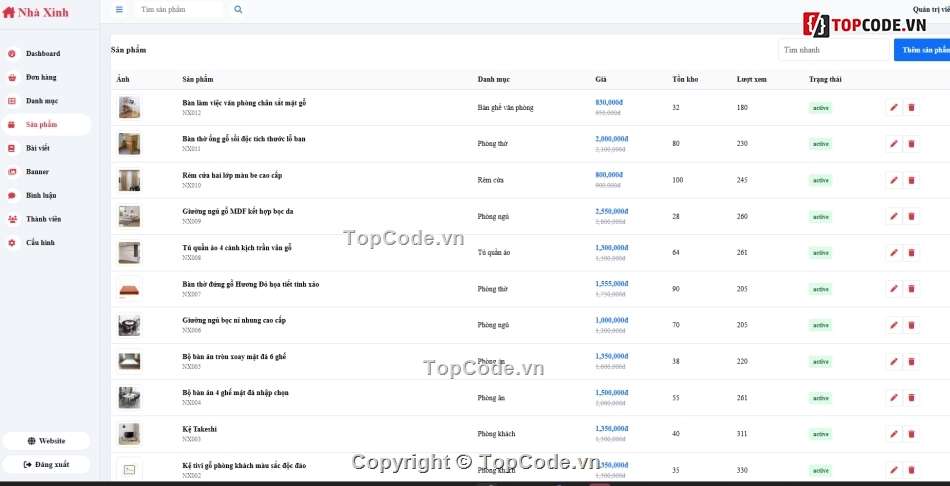Delete Kệ Takeshi NX003

click(x=911, y=434)
